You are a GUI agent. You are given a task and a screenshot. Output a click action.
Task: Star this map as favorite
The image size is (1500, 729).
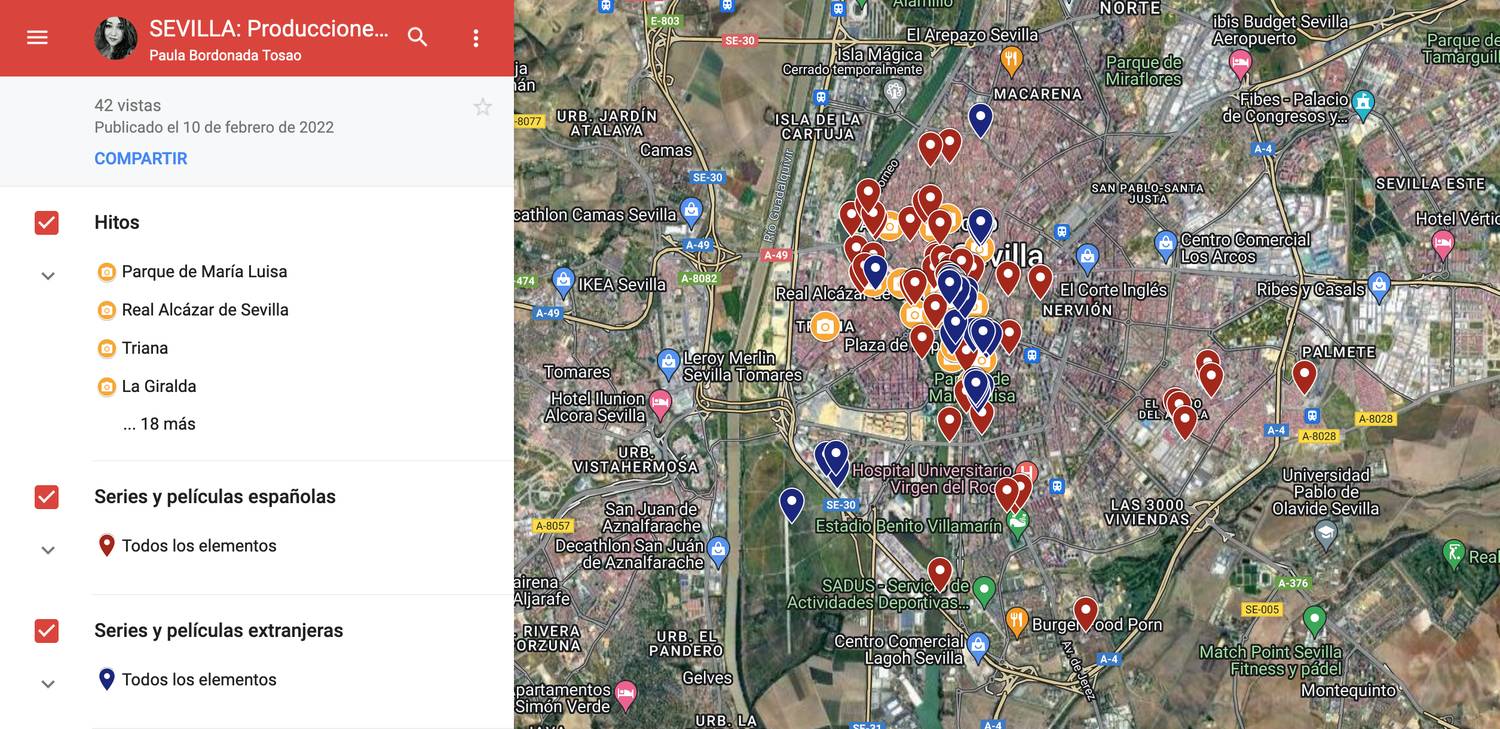tap(482, 107)
